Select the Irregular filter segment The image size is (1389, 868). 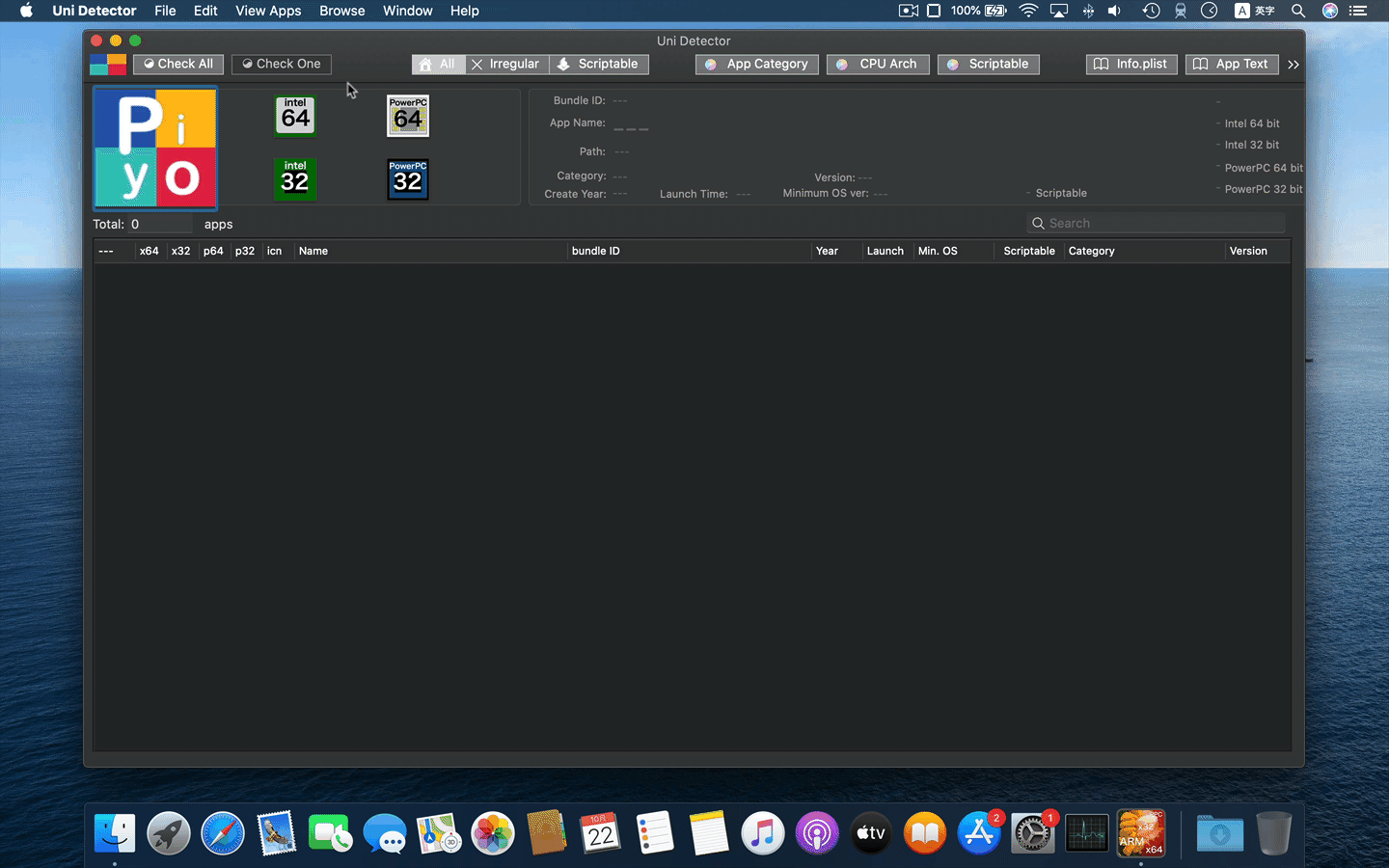coord(507,64)
